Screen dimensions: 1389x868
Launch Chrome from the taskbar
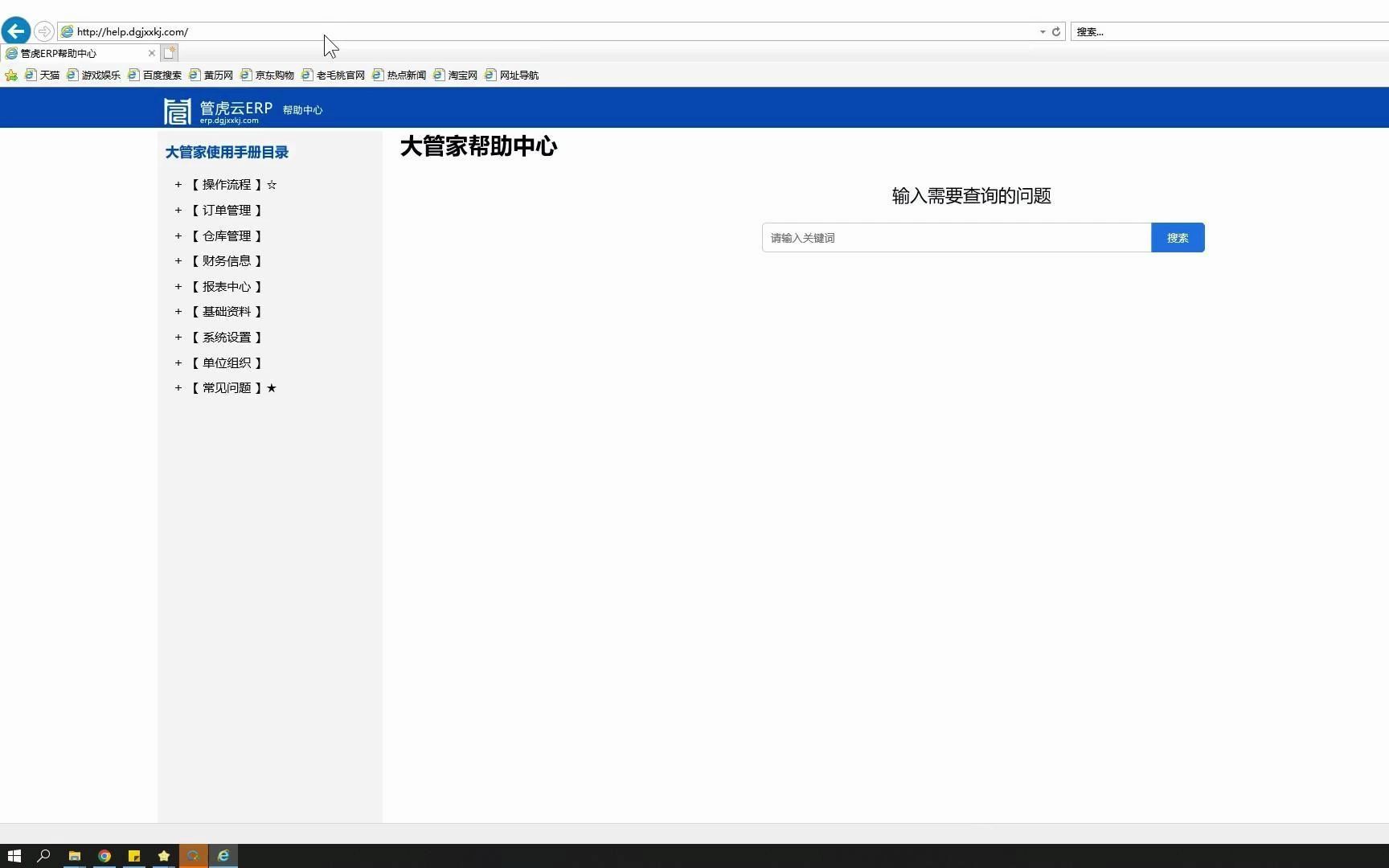click(x=104, y=856)
